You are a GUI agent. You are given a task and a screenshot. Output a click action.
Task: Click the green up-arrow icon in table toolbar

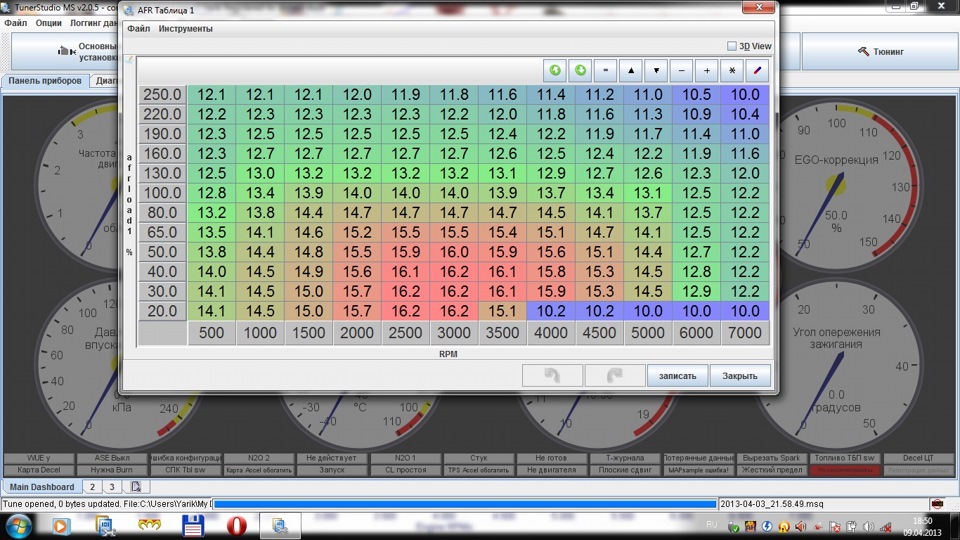(x=555, y=71)
